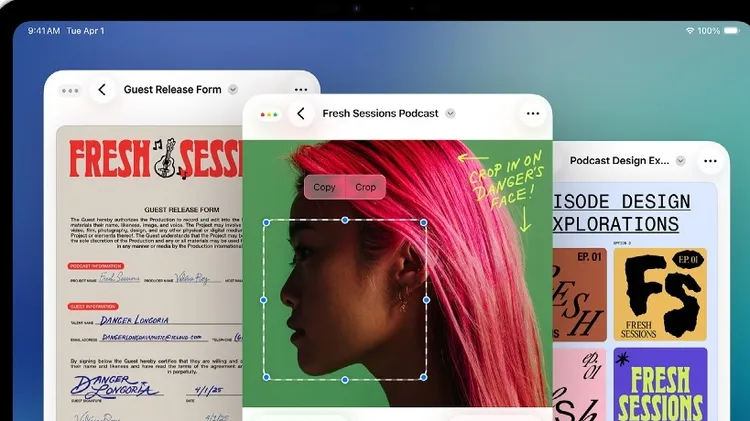The height and width of the screenshot is (421, 750).
Task: Select the top-left crop selection handle
Action: [266, 222]
